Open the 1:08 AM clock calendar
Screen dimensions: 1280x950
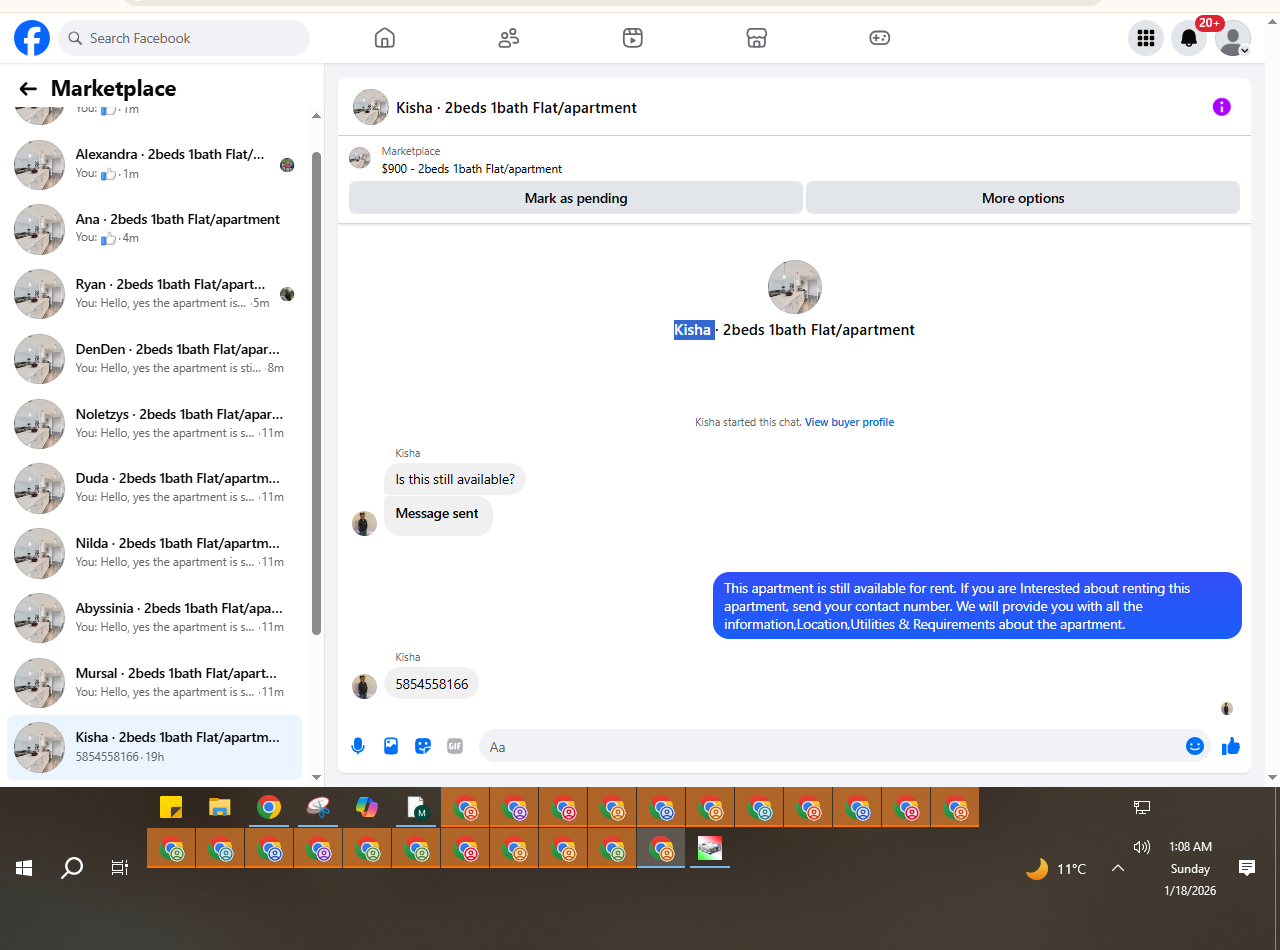coord(1190,868)
